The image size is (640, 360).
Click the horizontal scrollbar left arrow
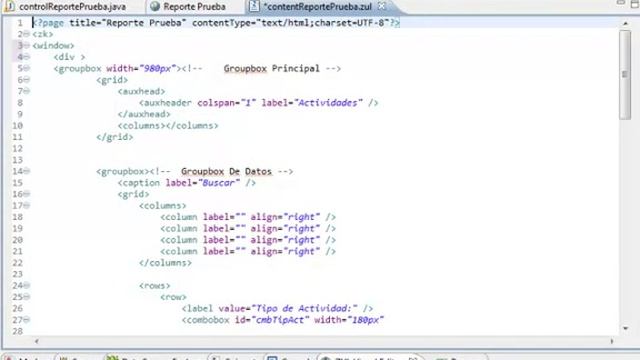[x=37, y=341]
